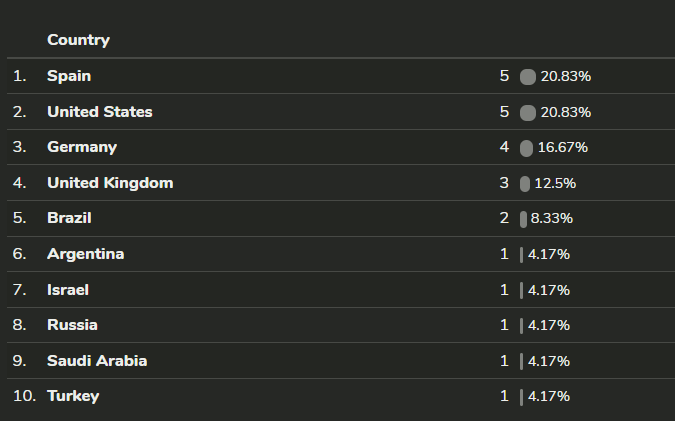675x421 pixels.
Task: Select the Brazil country row
Action: 70,218
